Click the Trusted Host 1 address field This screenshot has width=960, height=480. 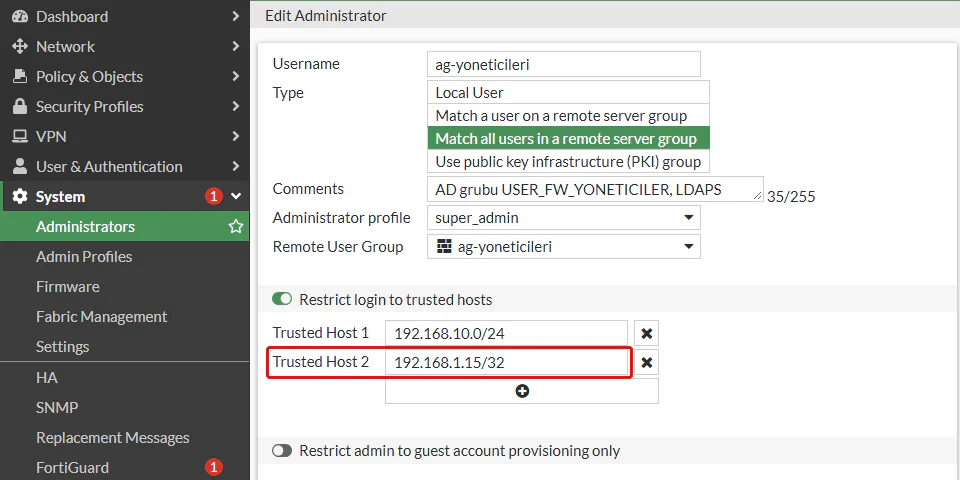(x=506, y=334)
